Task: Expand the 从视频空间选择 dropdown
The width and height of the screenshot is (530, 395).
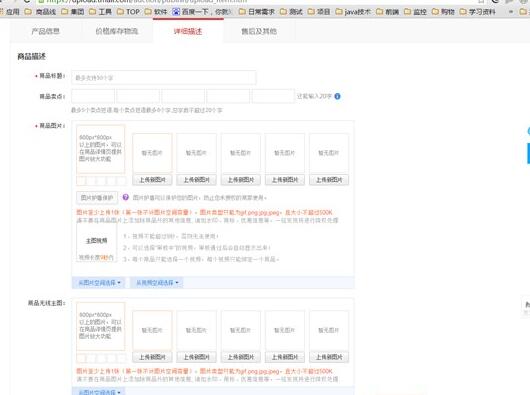Action: [157, 282]
